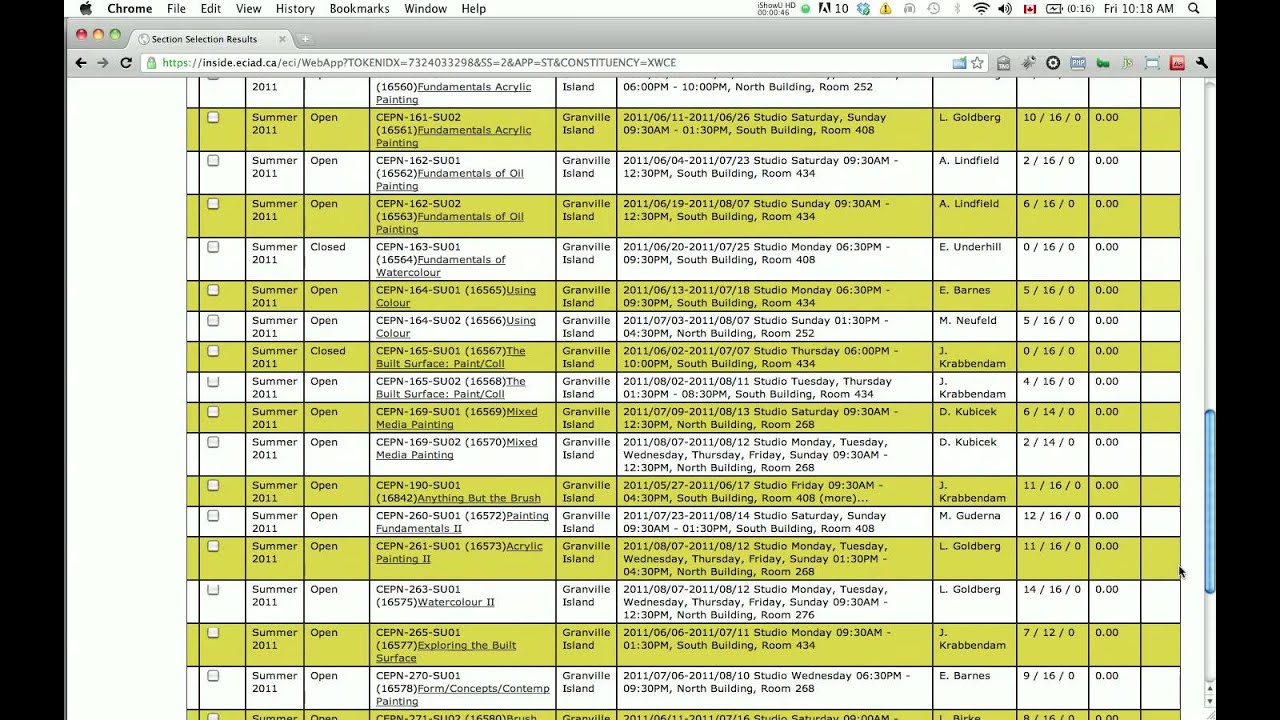Follow the Painting Fundamentals II link
Screen dimensions: 1280x720
click(x=462, y=522)
